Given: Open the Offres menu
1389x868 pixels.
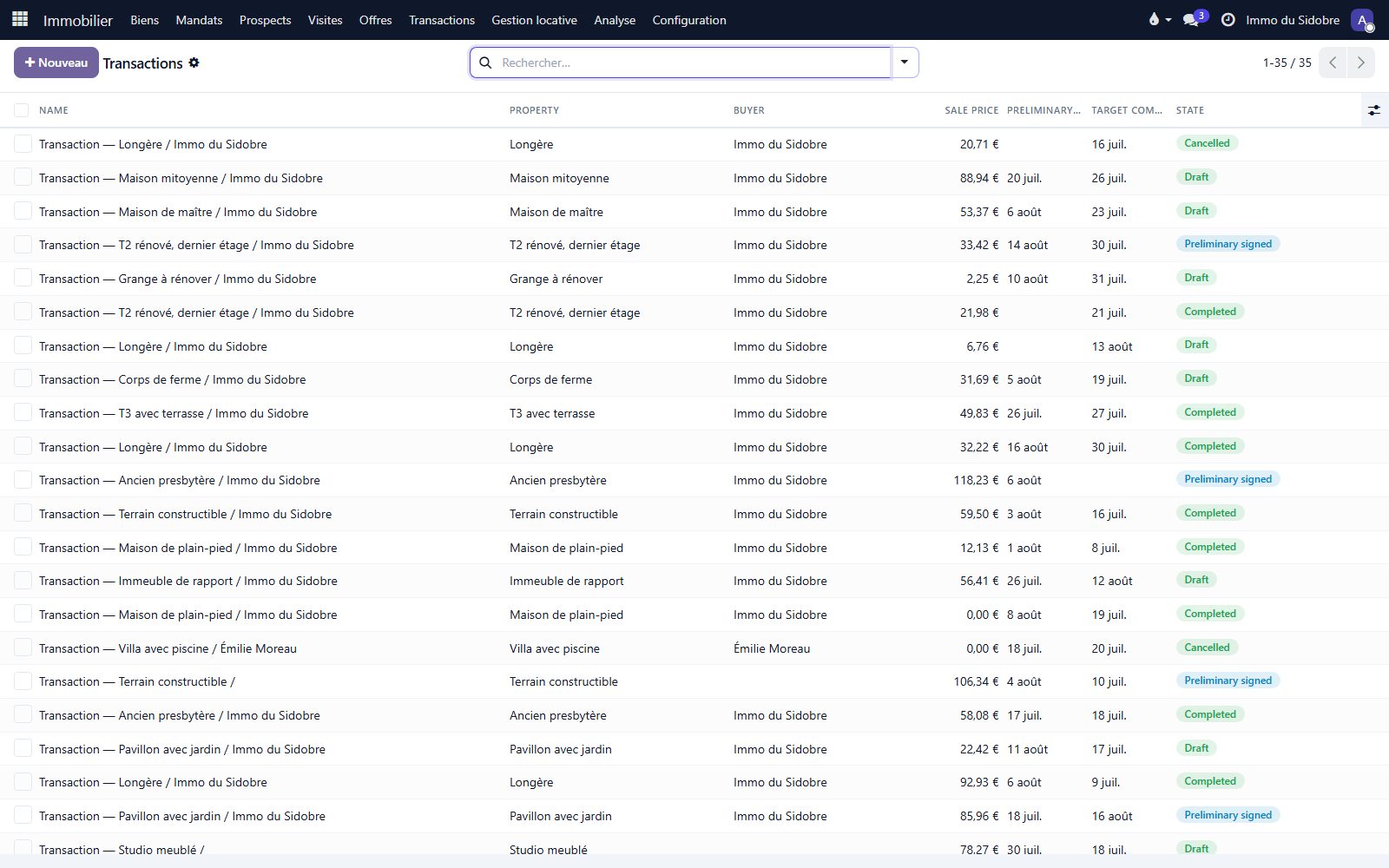Looking at the screenshot, I should (375, 20).
